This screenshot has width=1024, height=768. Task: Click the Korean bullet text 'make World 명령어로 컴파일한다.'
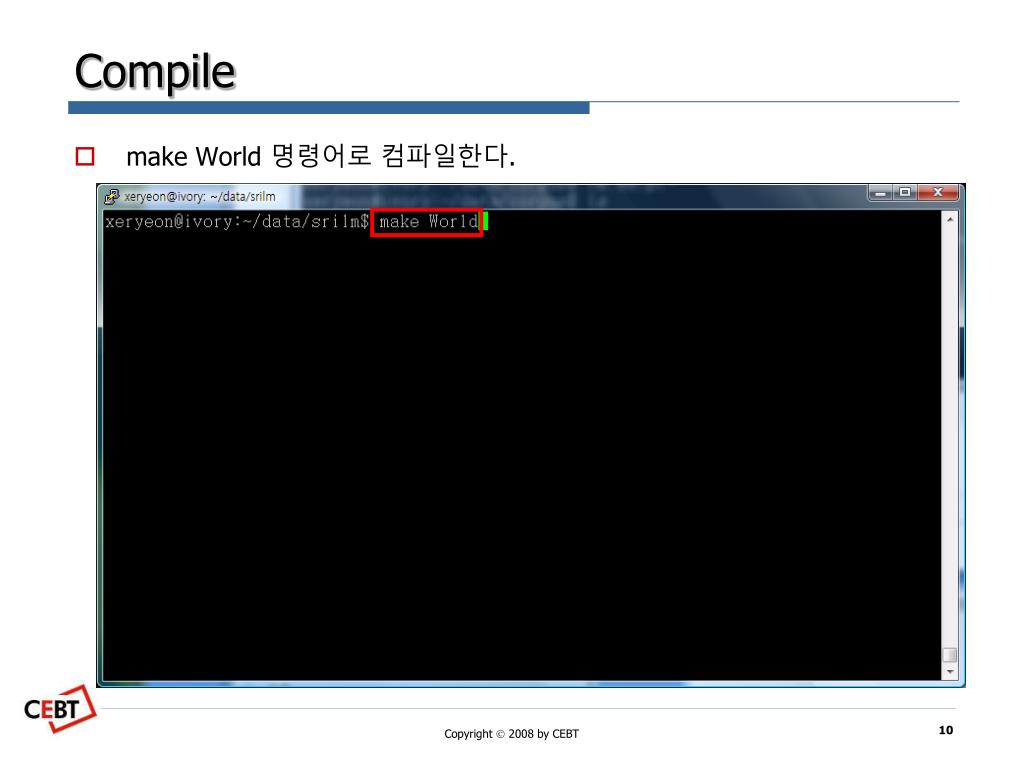pyautogui.click(x=321, y=156)
